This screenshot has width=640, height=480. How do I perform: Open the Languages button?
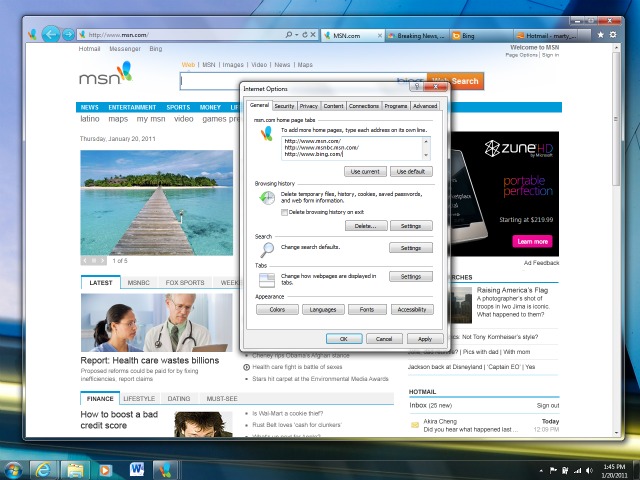pyautogui.click(x=323, y=309)
